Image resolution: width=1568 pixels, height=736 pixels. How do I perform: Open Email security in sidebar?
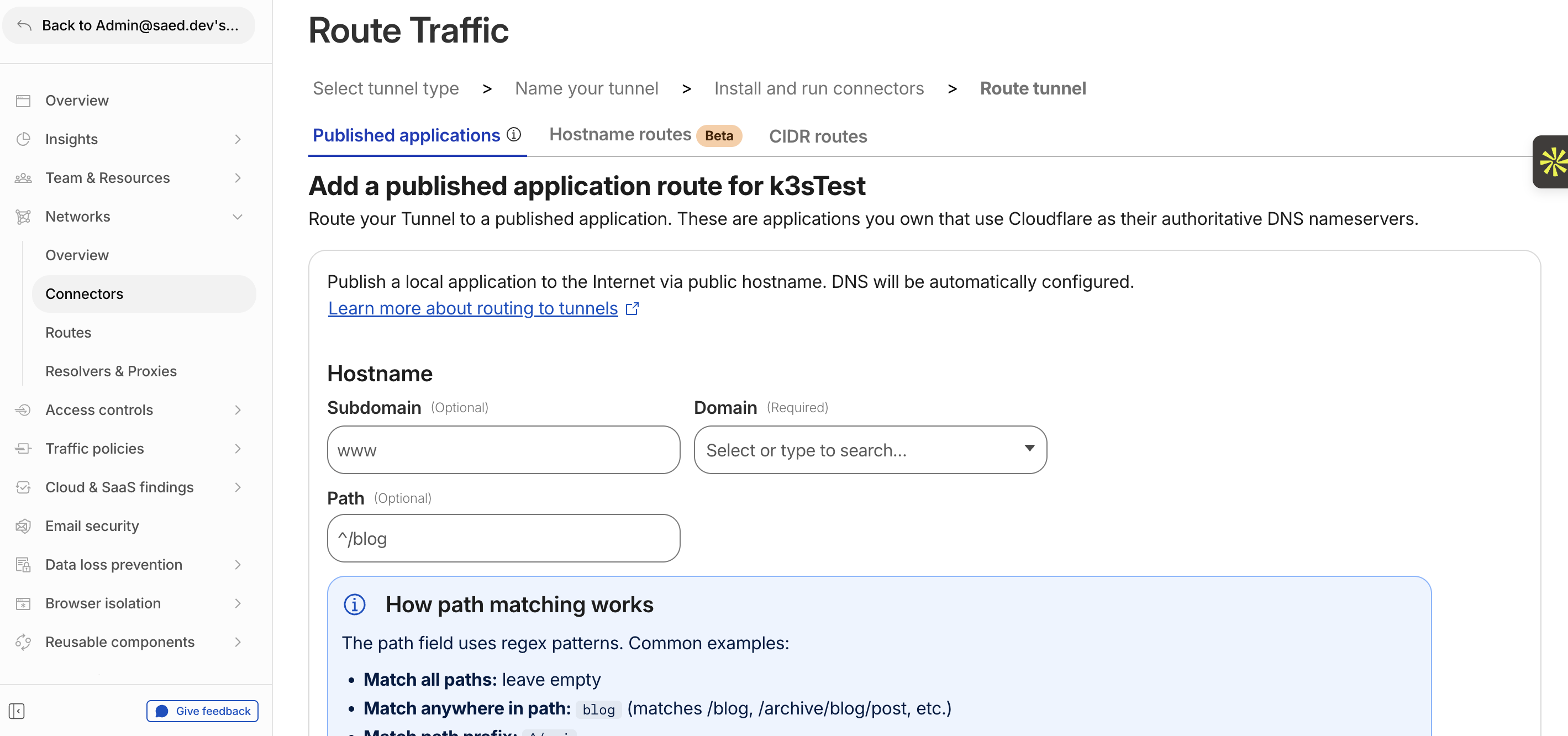92,526
